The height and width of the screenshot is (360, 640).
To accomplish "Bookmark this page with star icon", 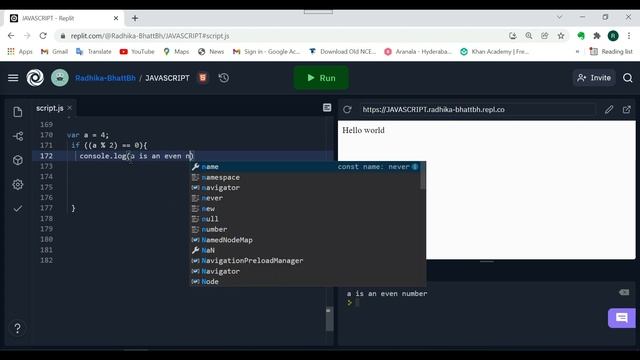I will point(561,36).
